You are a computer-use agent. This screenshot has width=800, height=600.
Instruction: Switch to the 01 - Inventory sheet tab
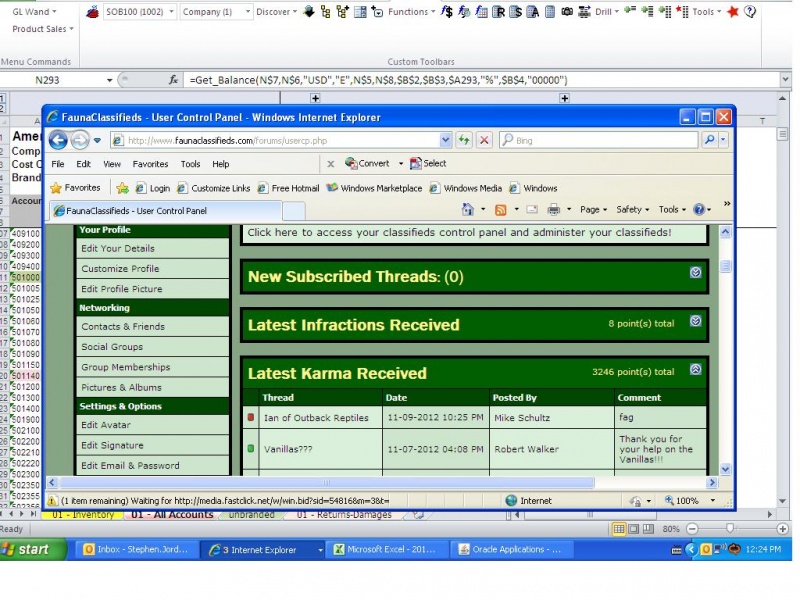coord(83,514)
